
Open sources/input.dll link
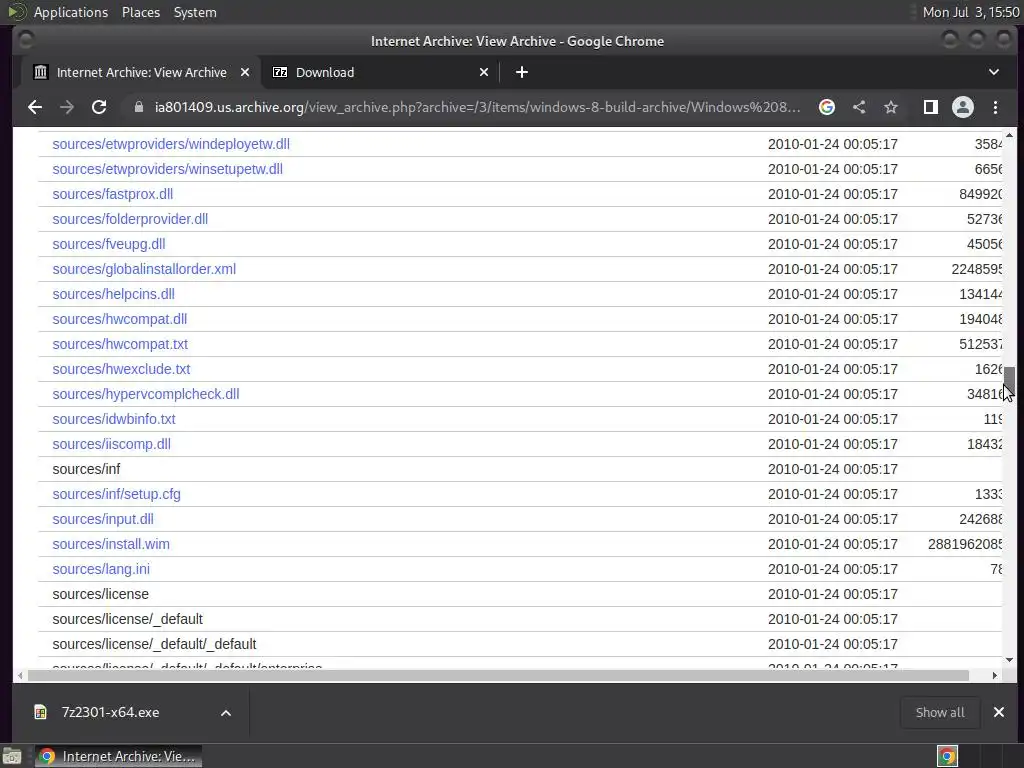pyautogui.click(x=103, y=519)
